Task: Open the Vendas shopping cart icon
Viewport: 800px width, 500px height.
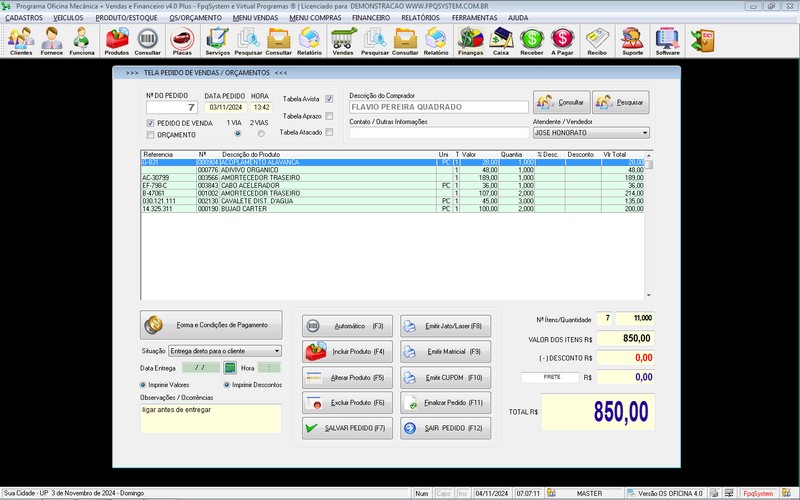Action: [x=343, y=40]
